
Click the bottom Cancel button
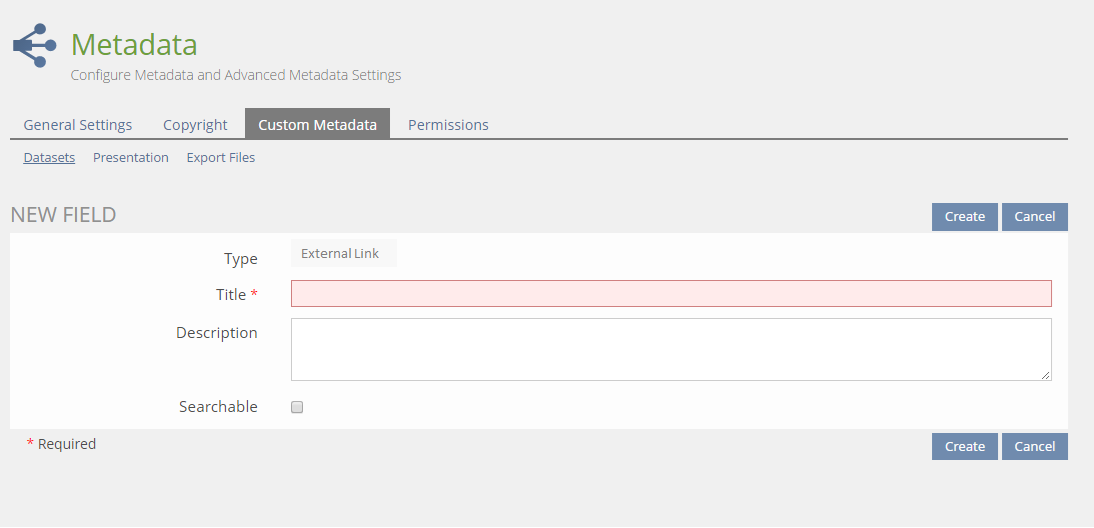pos(1034,447)
